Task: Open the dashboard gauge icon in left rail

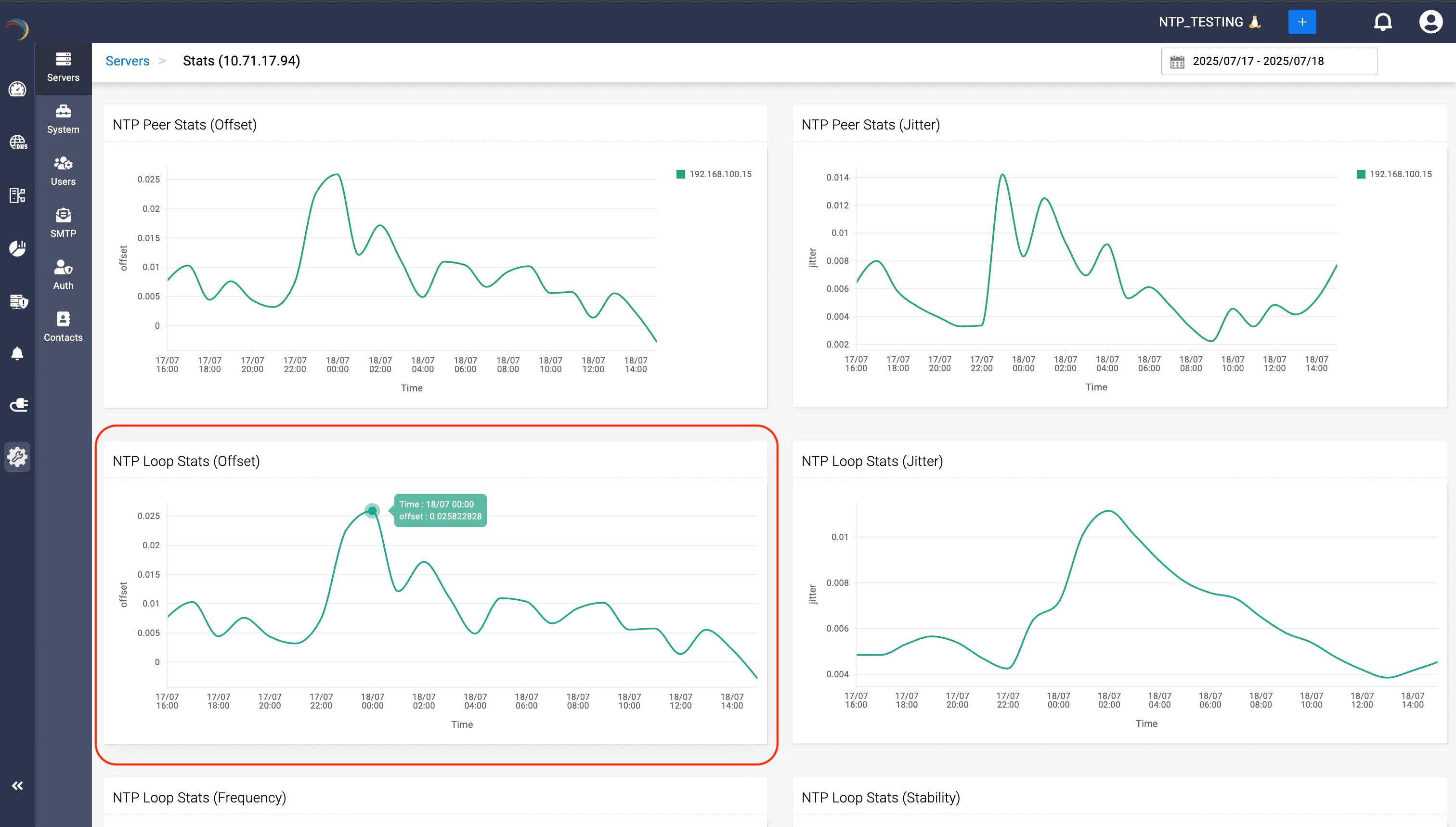Action: tap(18, 89)
